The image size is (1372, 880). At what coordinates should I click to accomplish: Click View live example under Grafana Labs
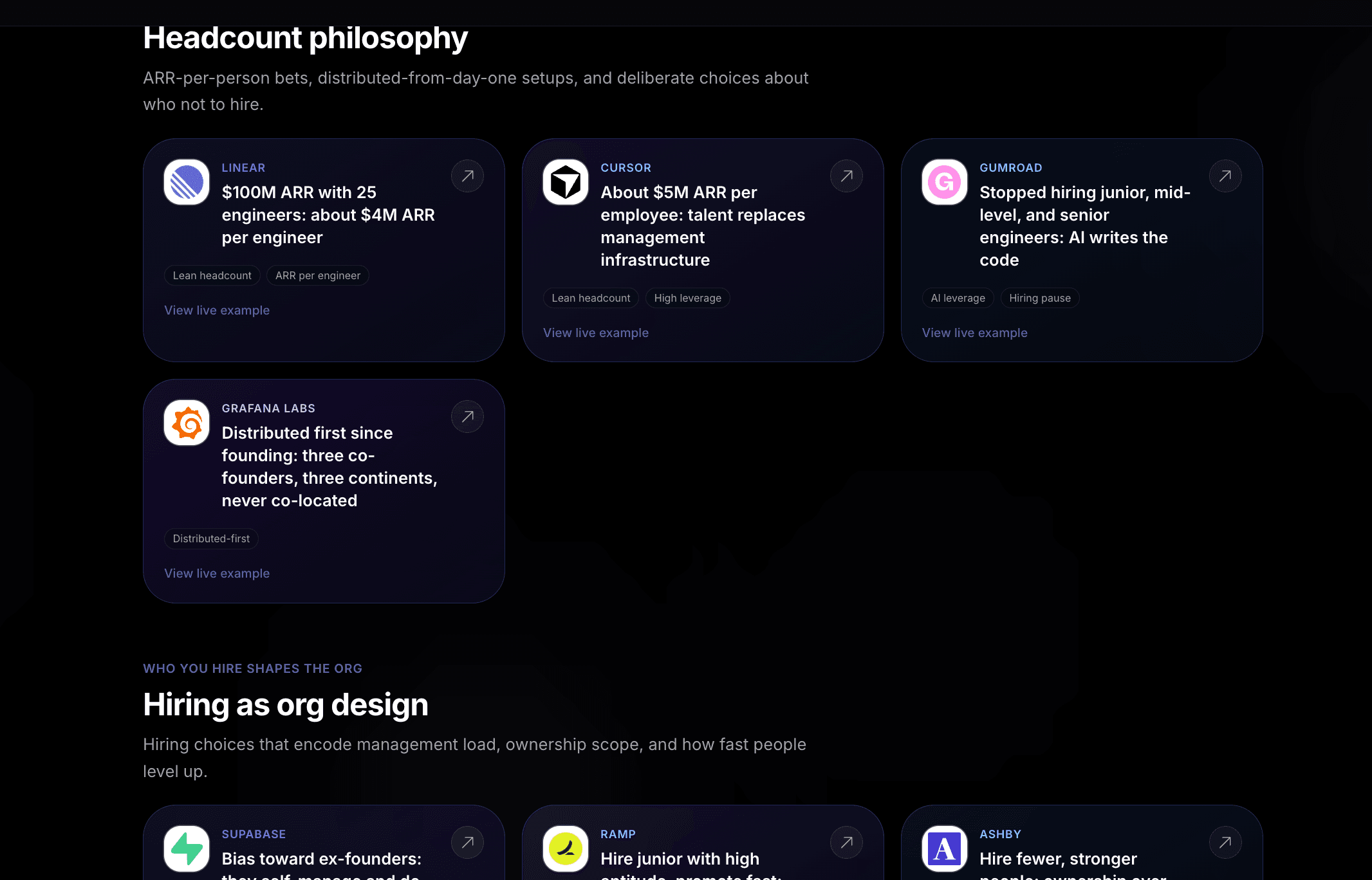coord(217,573)
